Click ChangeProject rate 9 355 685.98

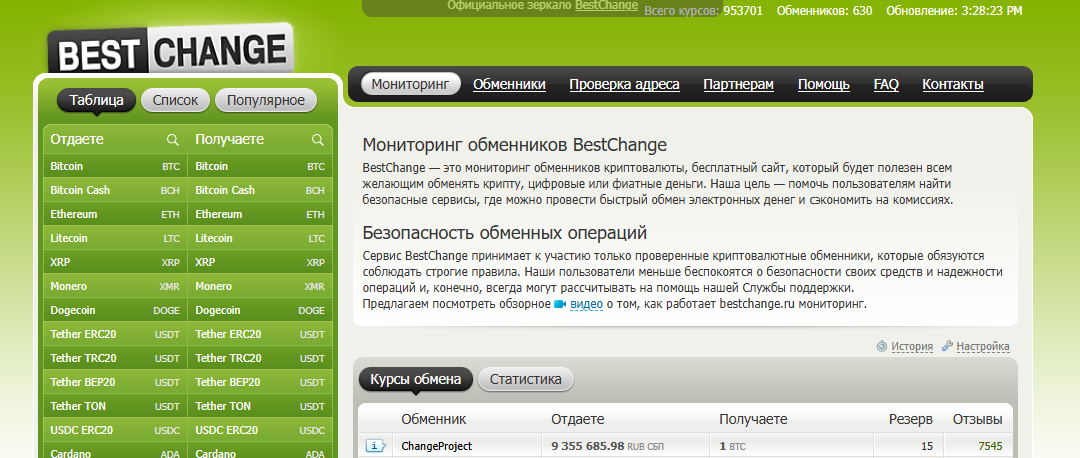pos(588,446)
